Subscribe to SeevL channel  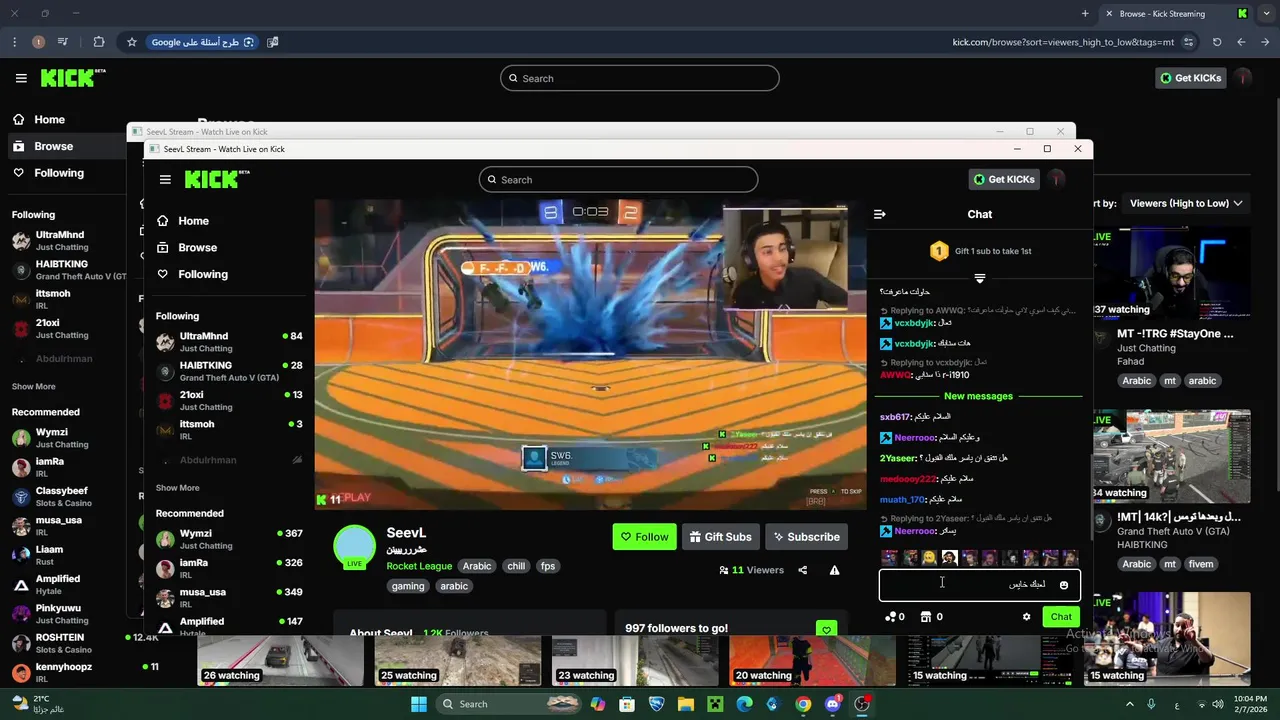pyautogui.click(x=806, y=537)
